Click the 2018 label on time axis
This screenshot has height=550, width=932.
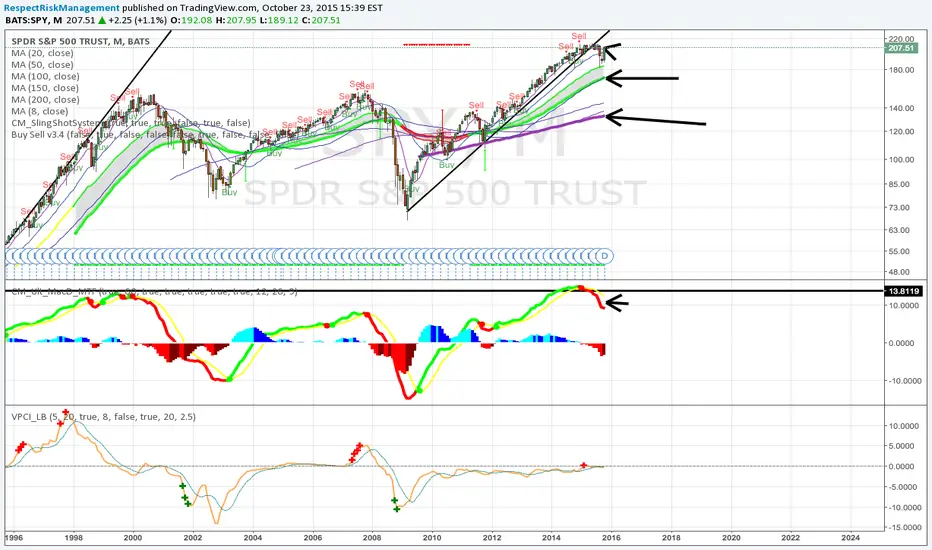click(x=671, y=538)
